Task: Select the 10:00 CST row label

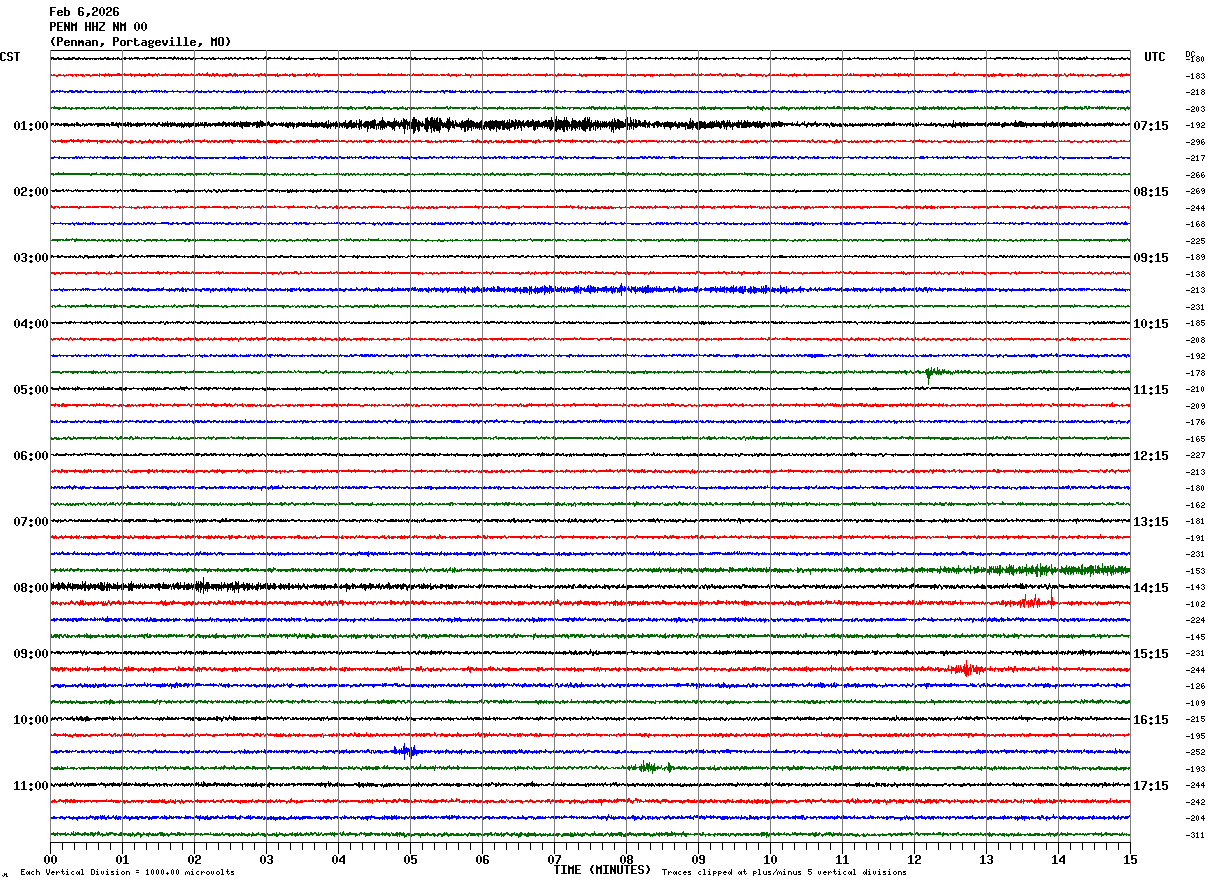Action: pyautogui.click(x=31, y=720)
